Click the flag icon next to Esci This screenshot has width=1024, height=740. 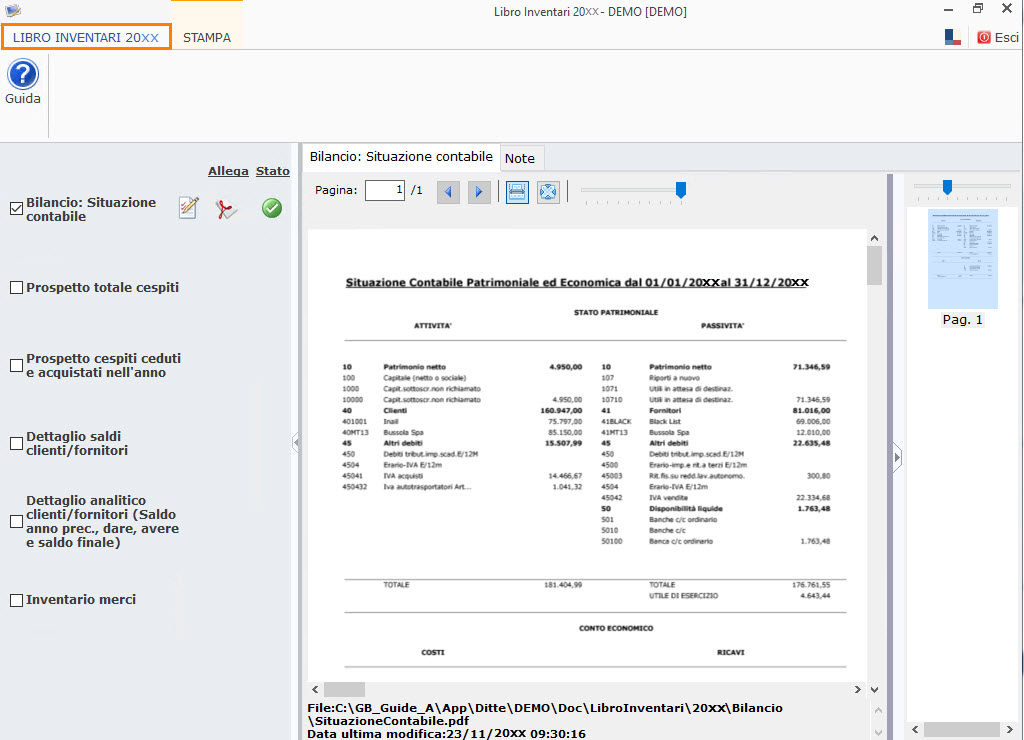click(953, 37)
